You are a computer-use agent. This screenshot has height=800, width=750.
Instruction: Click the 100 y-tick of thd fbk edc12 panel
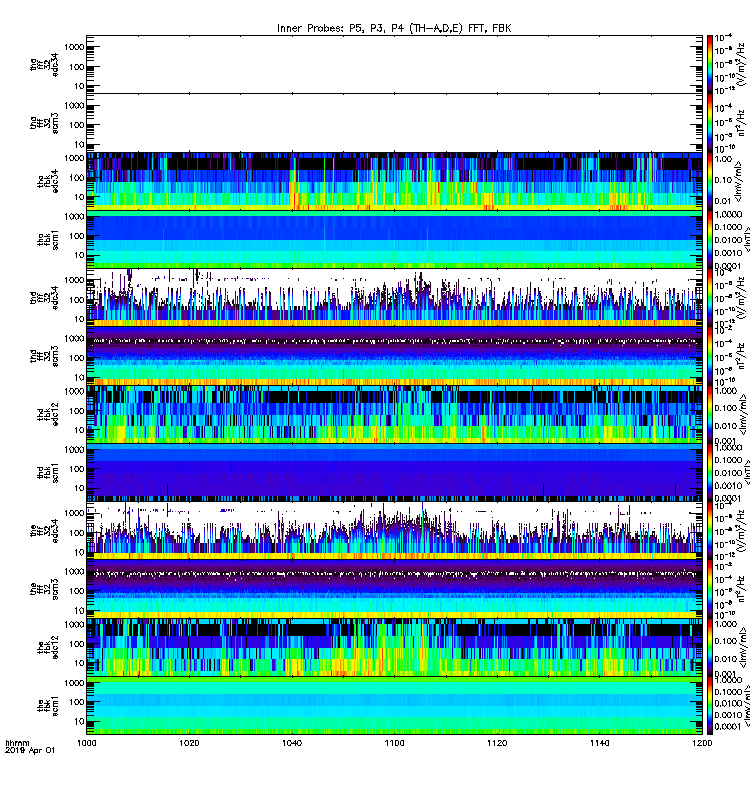click(x=77, y=411)
